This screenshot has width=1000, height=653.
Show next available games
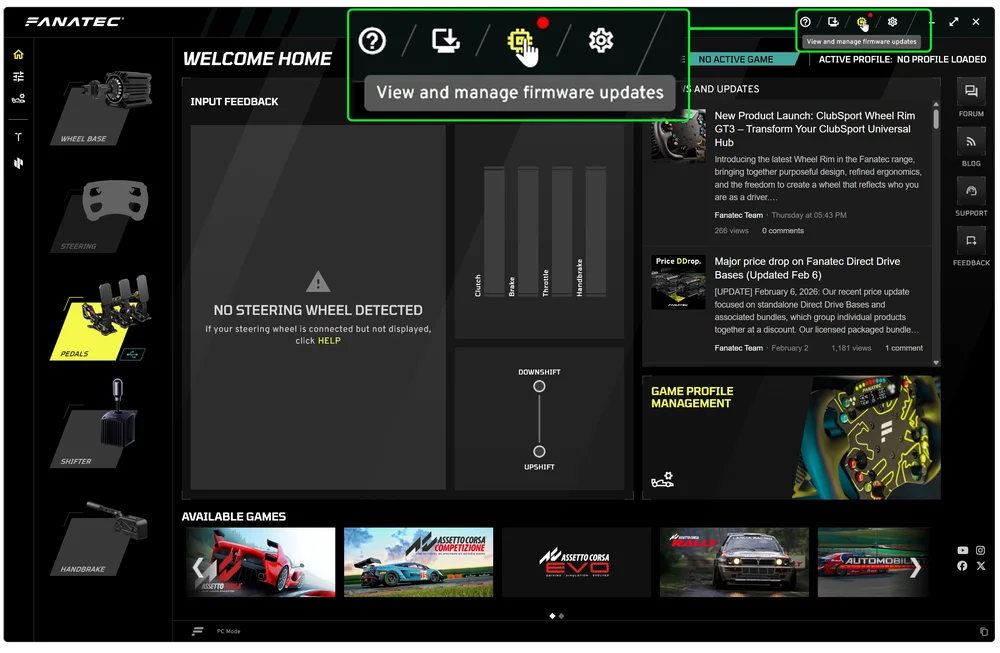coord(915,568)
